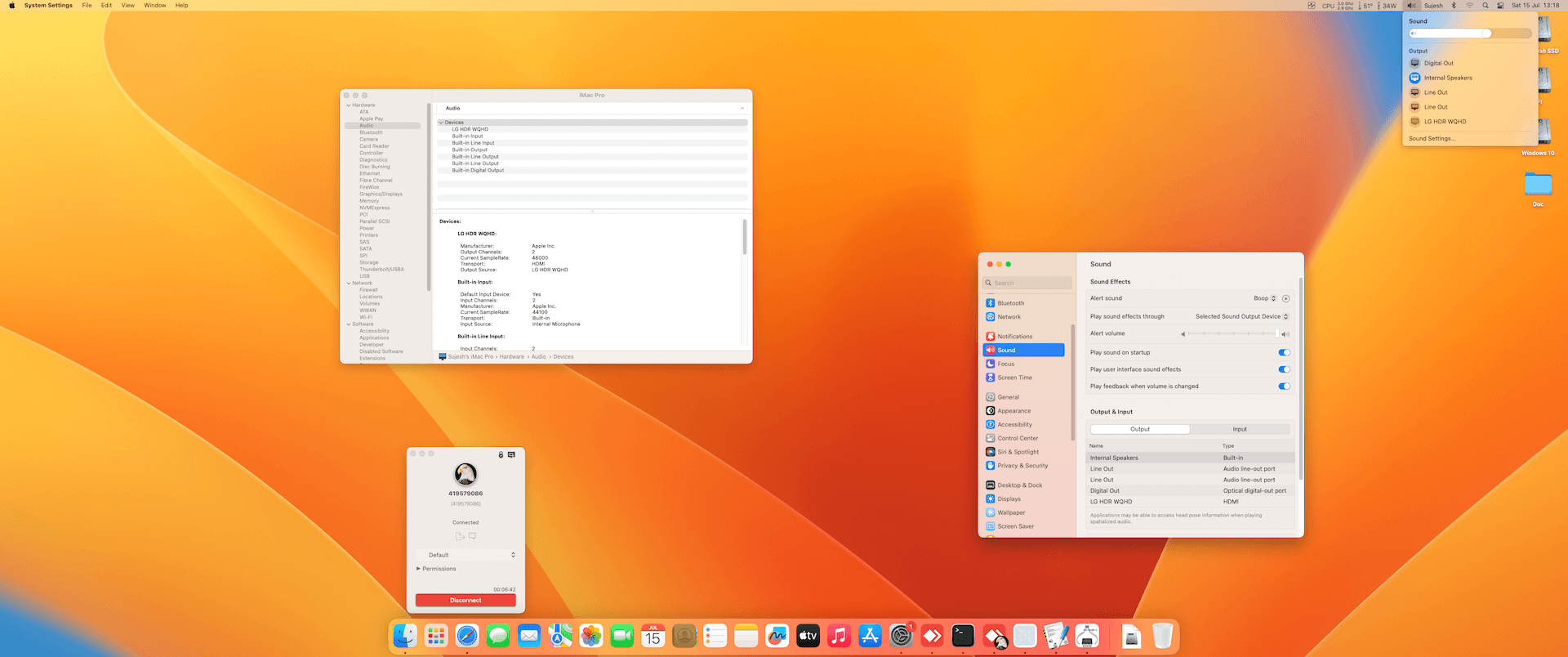1568x657 pixels.
Task: Open Photos app in the Dock
Action: (x=591, y=636)
